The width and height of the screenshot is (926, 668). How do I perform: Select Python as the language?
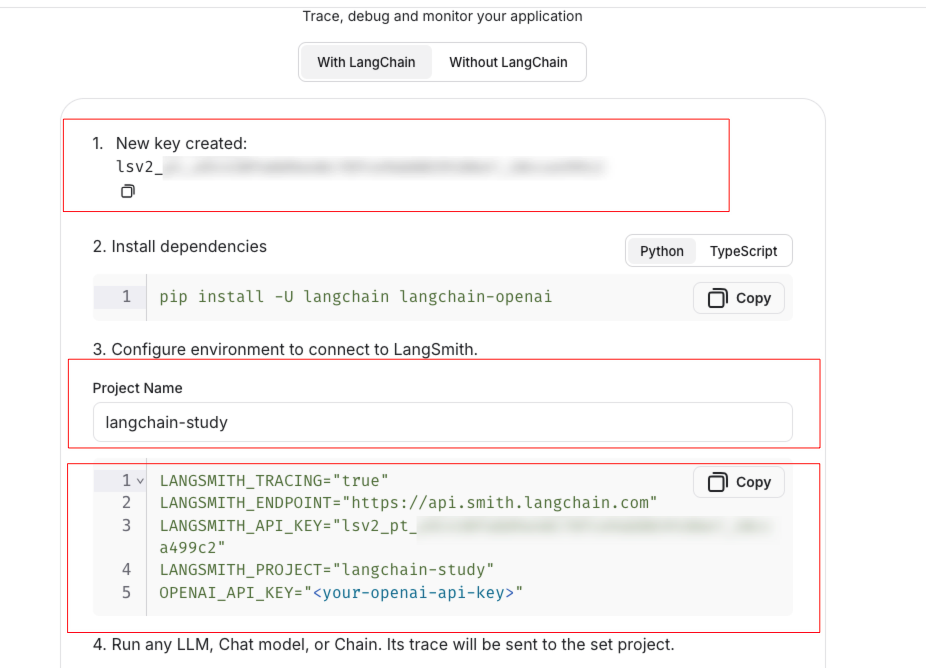[x=661, y=251]
